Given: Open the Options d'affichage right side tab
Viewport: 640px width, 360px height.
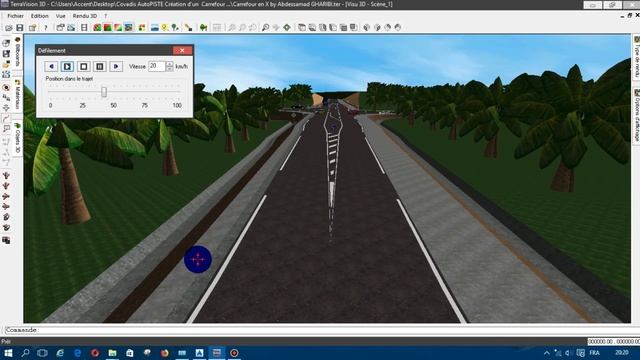Looking at the screenshot, I should (636, 115).
